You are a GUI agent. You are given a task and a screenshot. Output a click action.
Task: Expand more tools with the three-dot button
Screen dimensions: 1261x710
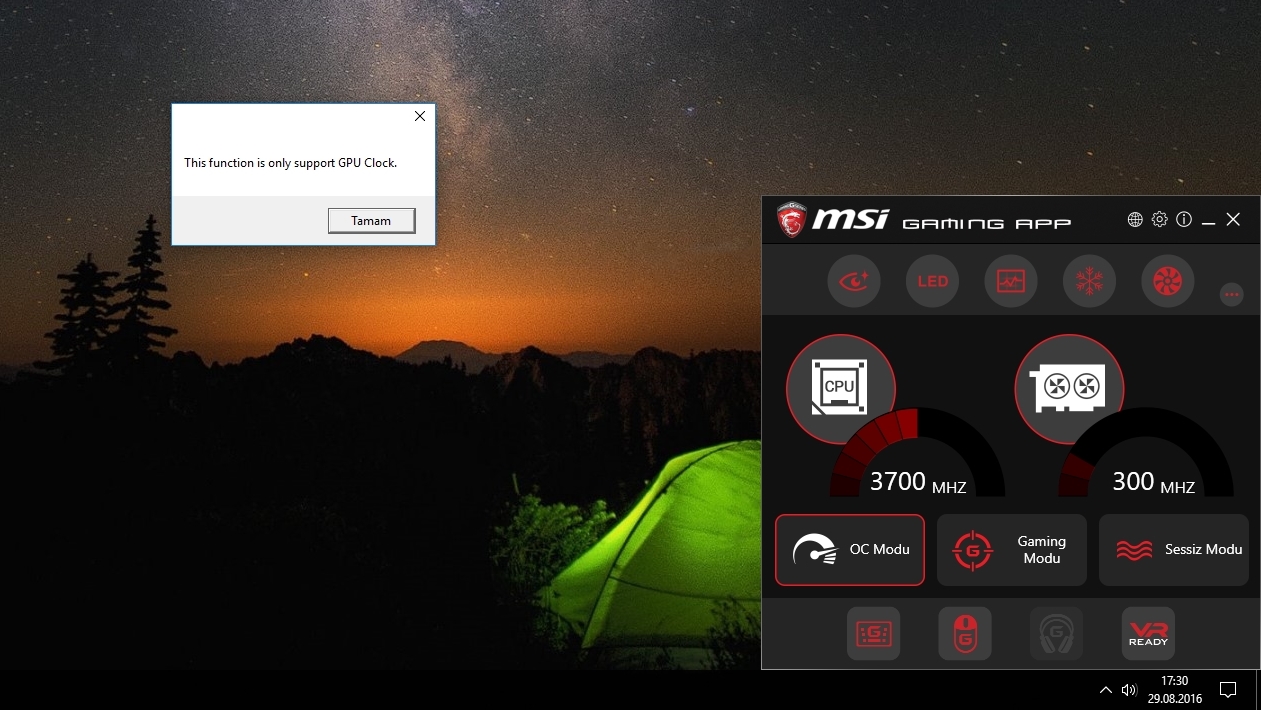point(1232,294)
